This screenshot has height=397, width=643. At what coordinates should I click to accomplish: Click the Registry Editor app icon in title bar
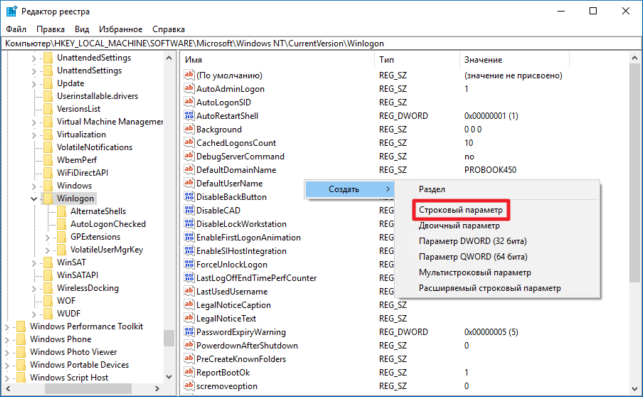pos(11,11)
